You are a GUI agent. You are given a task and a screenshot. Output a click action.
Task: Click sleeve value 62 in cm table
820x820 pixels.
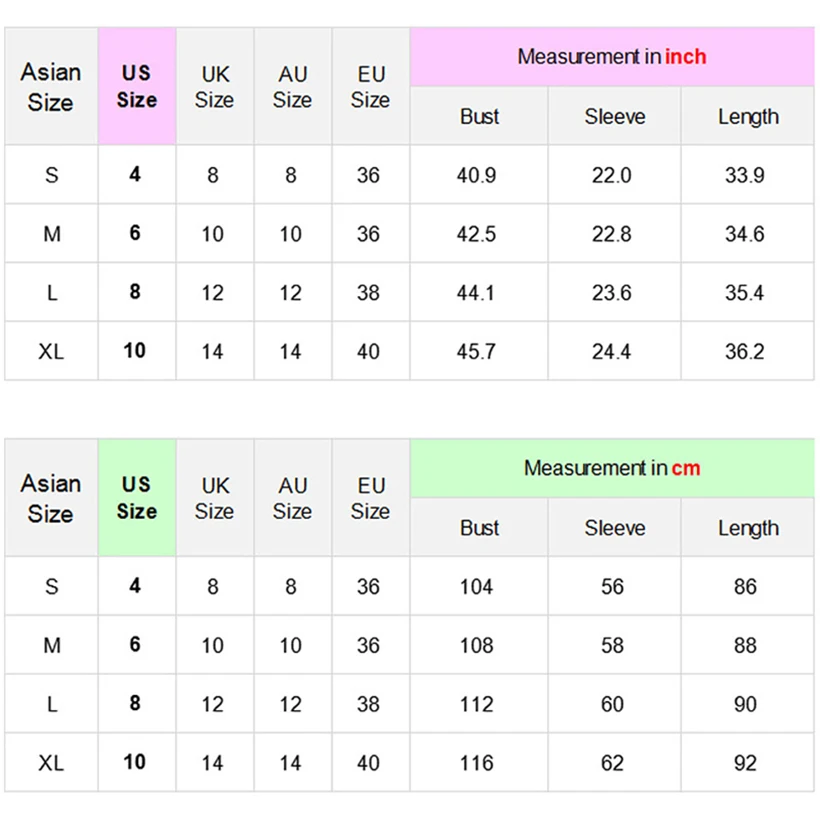(x=612, y=763)
